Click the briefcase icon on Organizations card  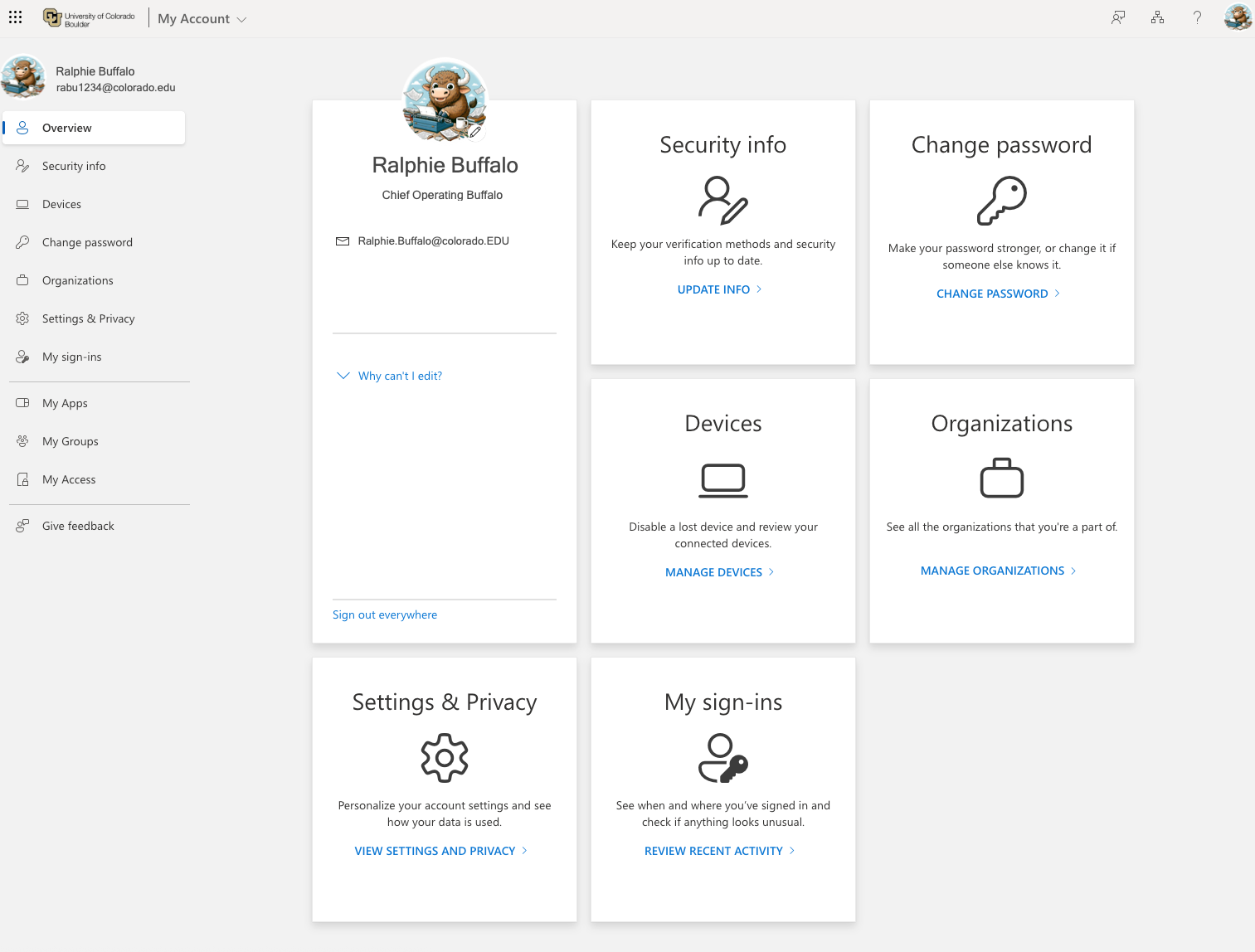(x=1001, y=478)
